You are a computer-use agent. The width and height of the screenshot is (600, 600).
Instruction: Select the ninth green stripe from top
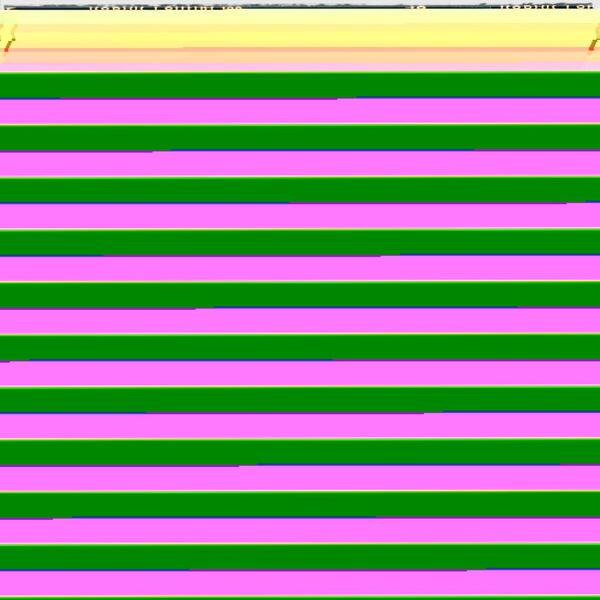pyautogui.click(x=300, y=504)
